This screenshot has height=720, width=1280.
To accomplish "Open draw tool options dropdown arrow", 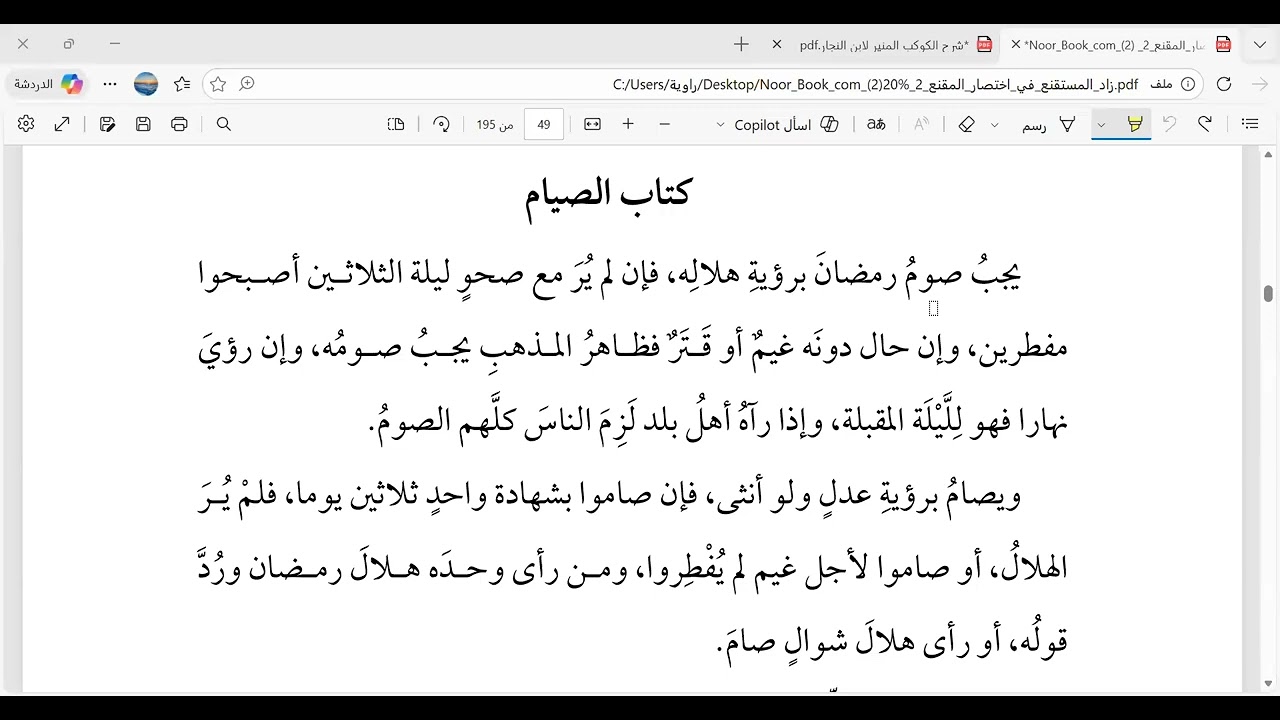I will point(995,124).
